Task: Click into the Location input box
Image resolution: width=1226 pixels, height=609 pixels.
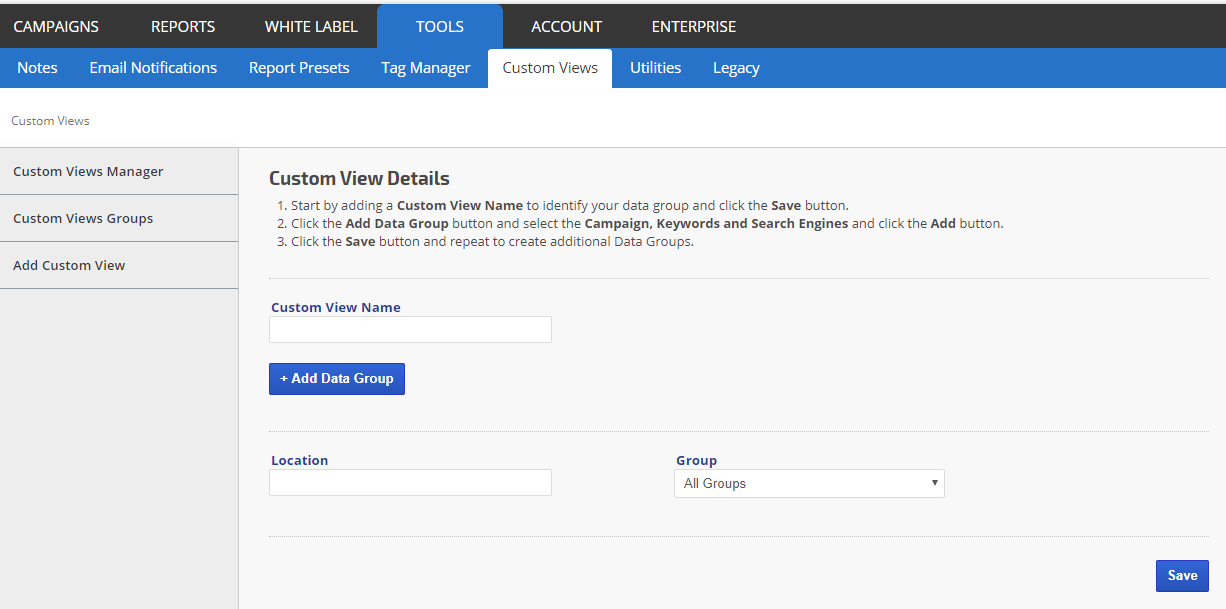Action: point(410,483)
